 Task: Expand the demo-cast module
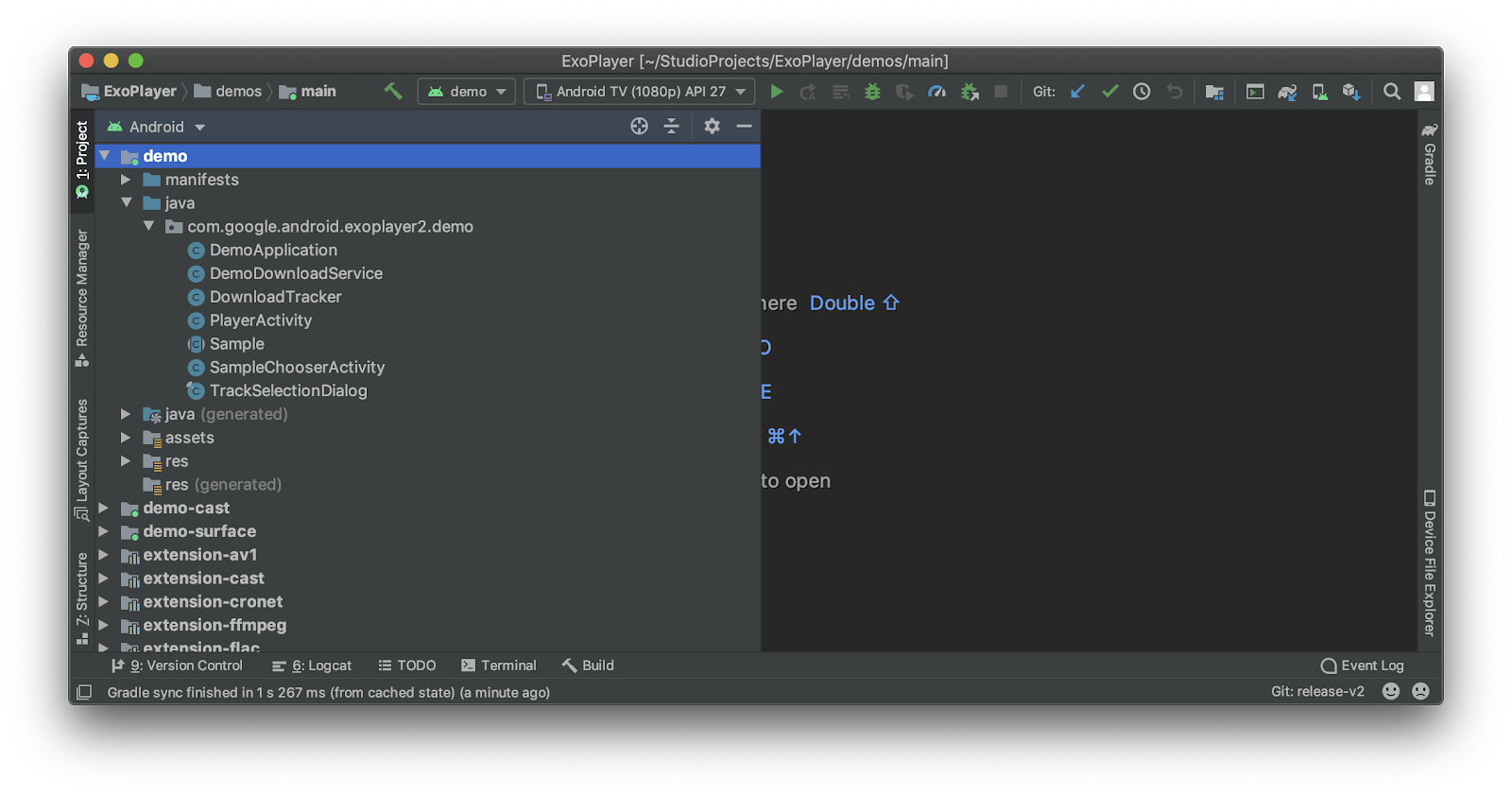point(104,509)
